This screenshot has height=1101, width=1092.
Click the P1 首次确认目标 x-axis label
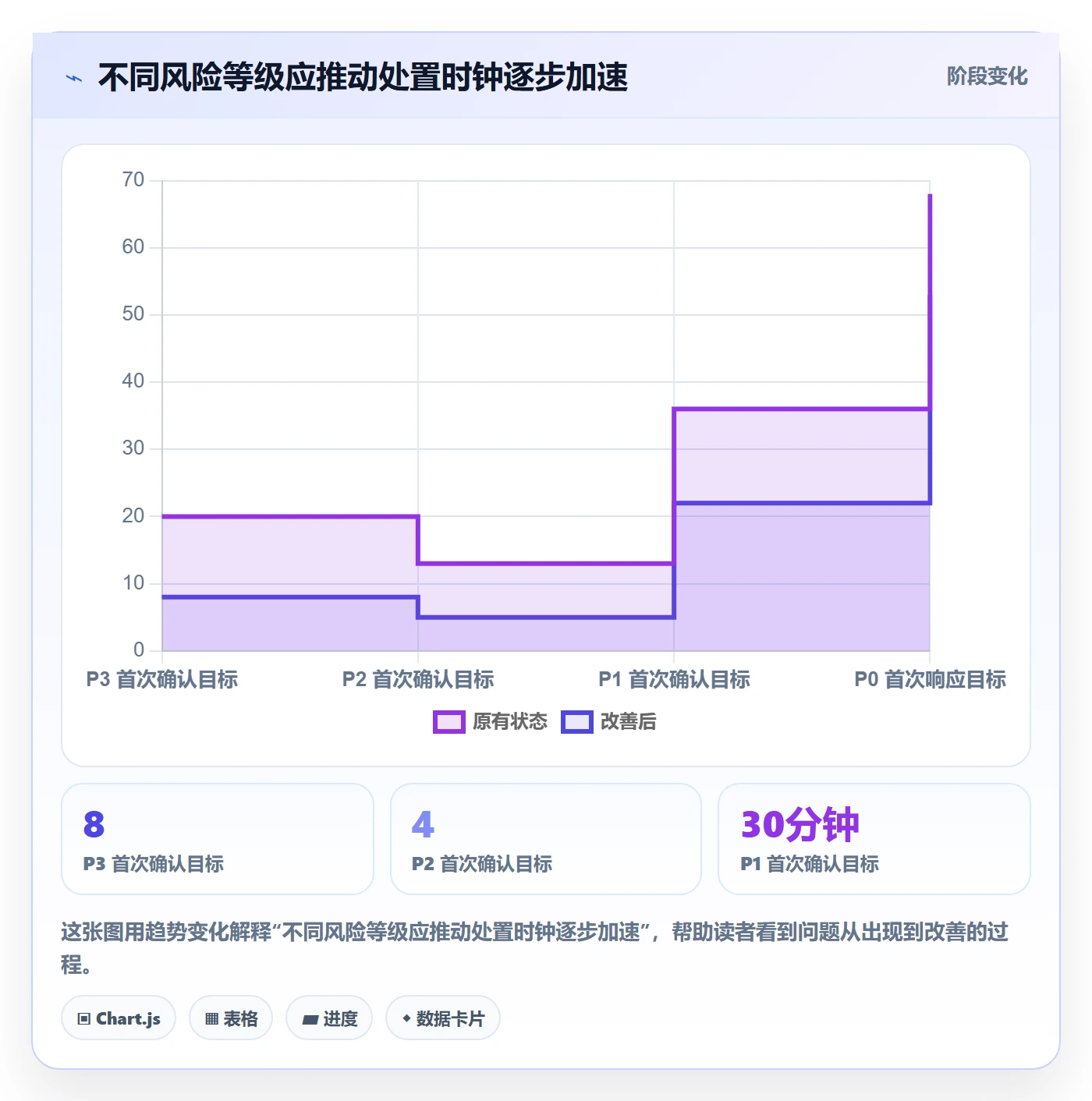pos(674,679)
